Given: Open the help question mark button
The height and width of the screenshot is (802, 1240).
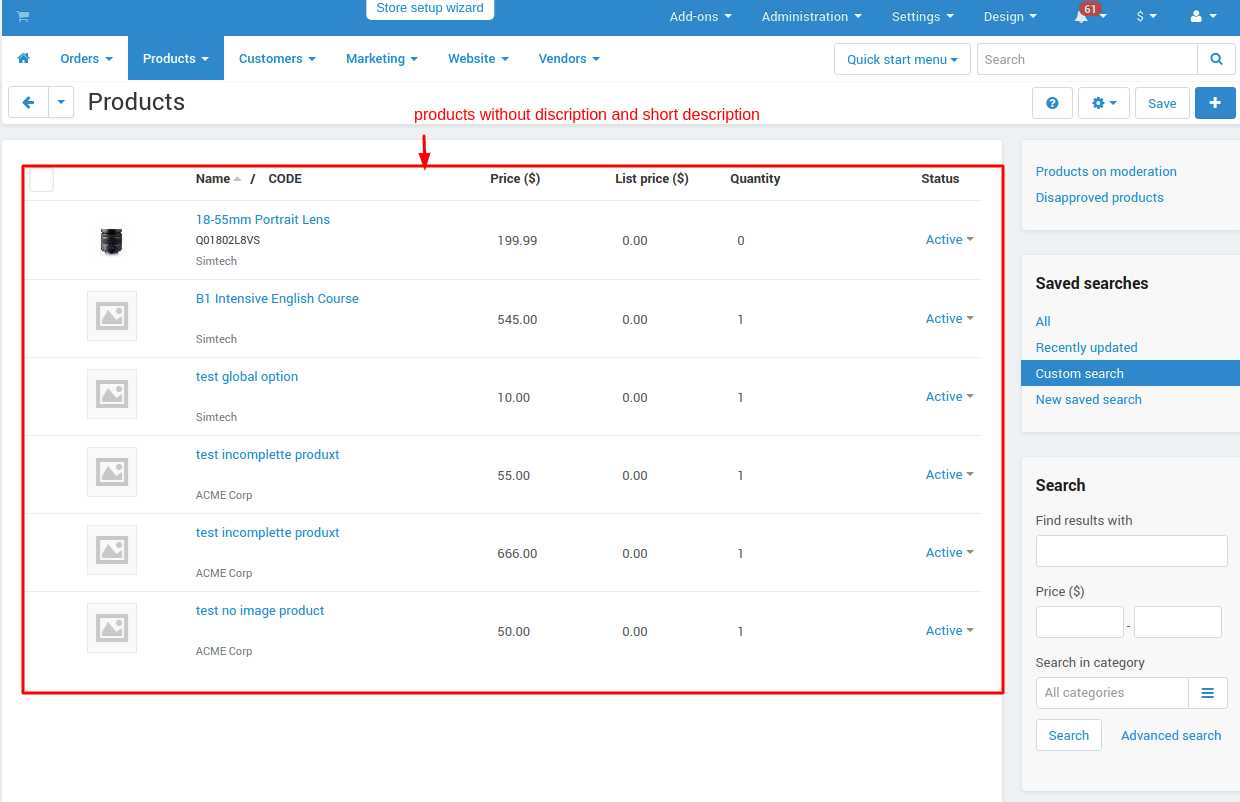Looking at the screenshot, I should coord(1052,103).
